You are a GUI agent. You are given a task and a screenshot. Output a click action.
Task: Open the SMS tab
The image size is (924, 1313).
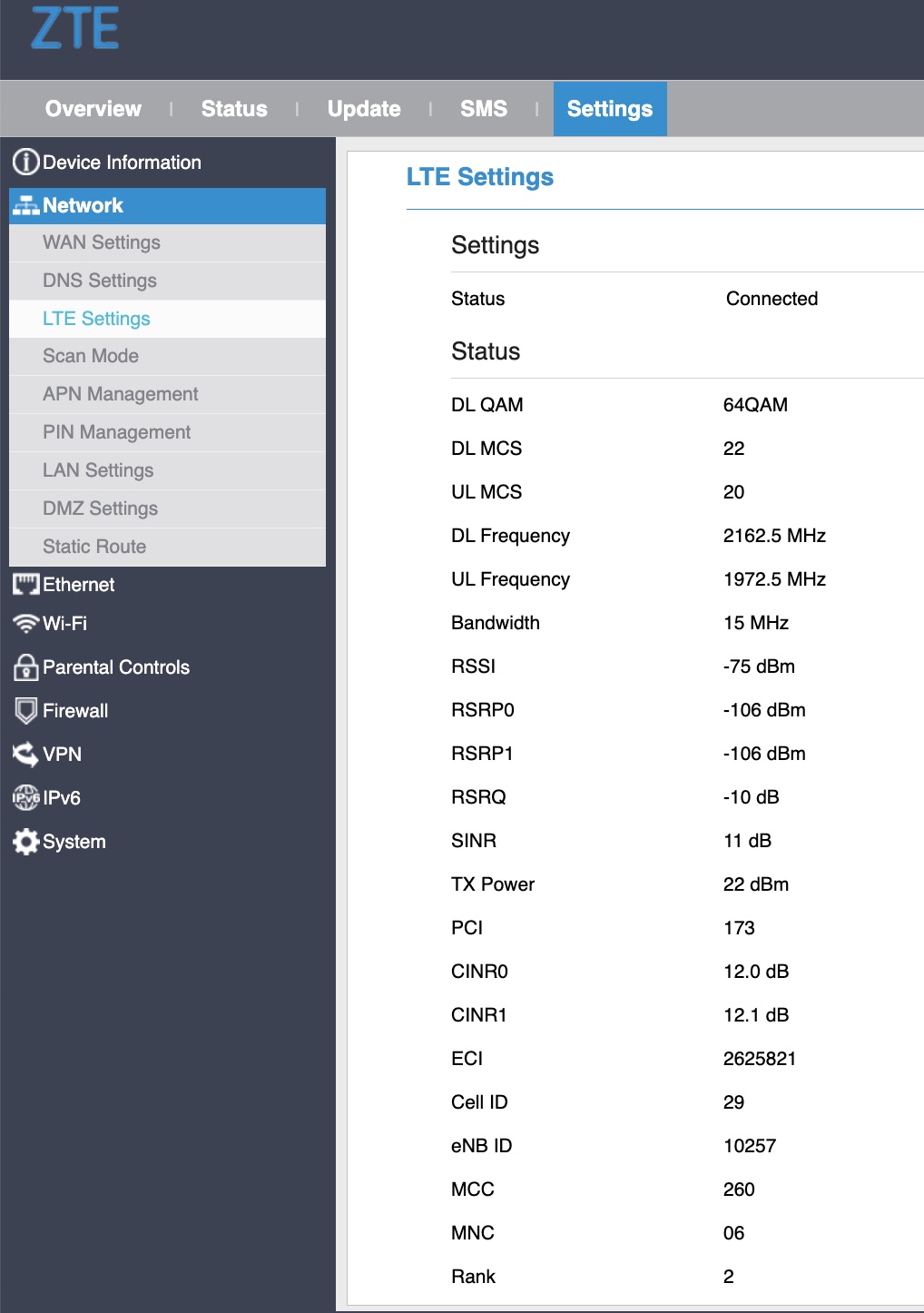(x=483, y=109)
